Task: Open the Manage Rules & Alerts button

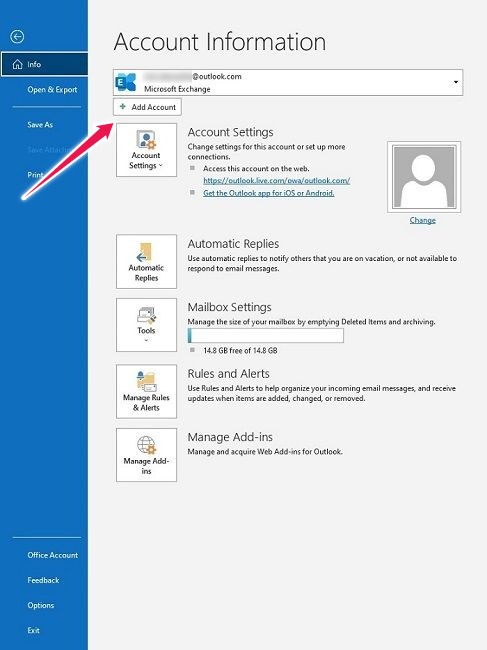Action: point(146,391)
